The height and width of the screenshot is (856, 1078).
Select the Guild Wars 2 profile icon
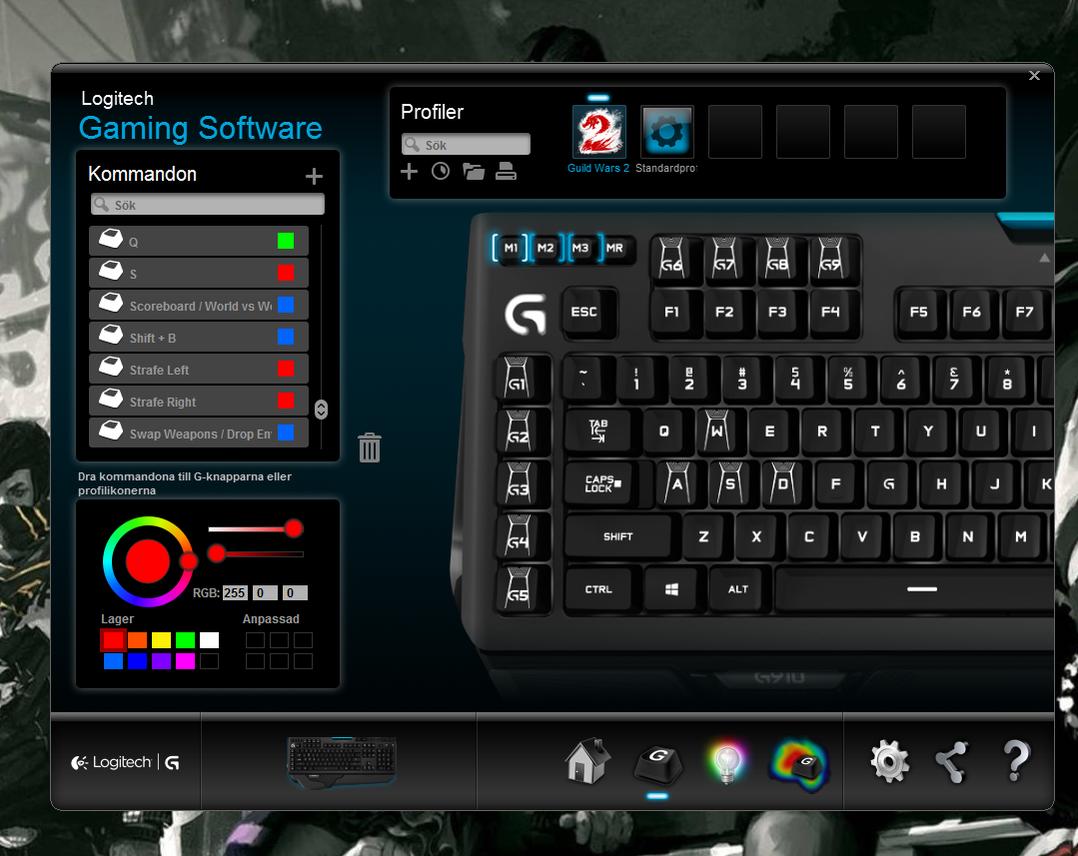(x=599, y=131)
